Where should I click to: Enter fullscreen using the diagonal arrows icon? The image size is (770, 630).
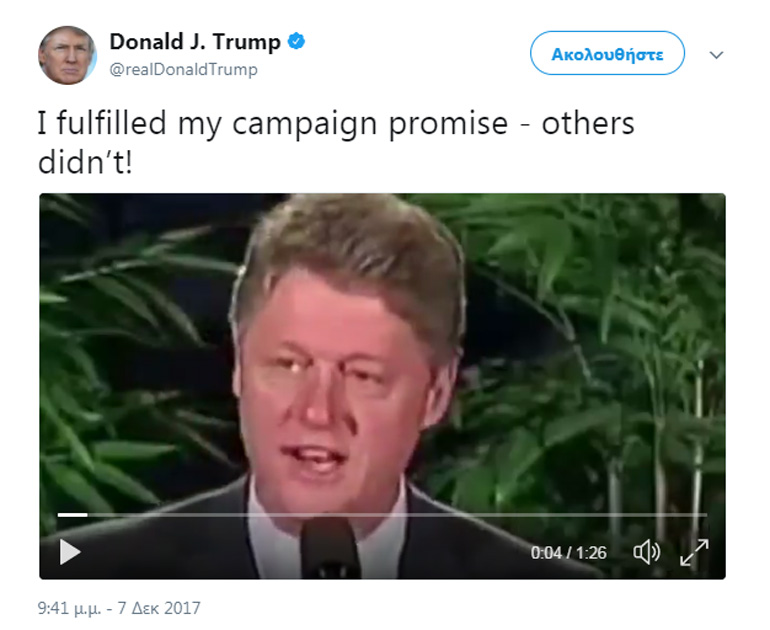[x=694, y=552]
